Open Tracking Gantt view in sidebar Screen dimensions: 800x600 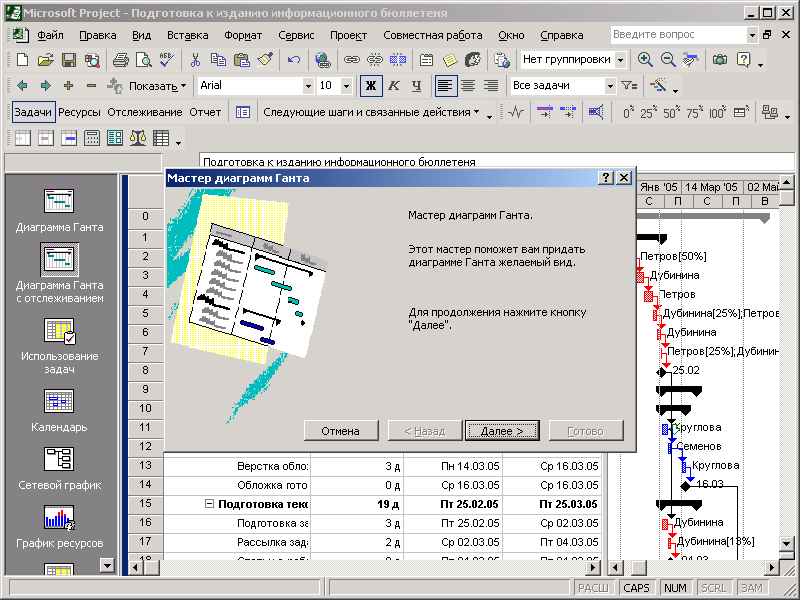(x=59, y=273)
